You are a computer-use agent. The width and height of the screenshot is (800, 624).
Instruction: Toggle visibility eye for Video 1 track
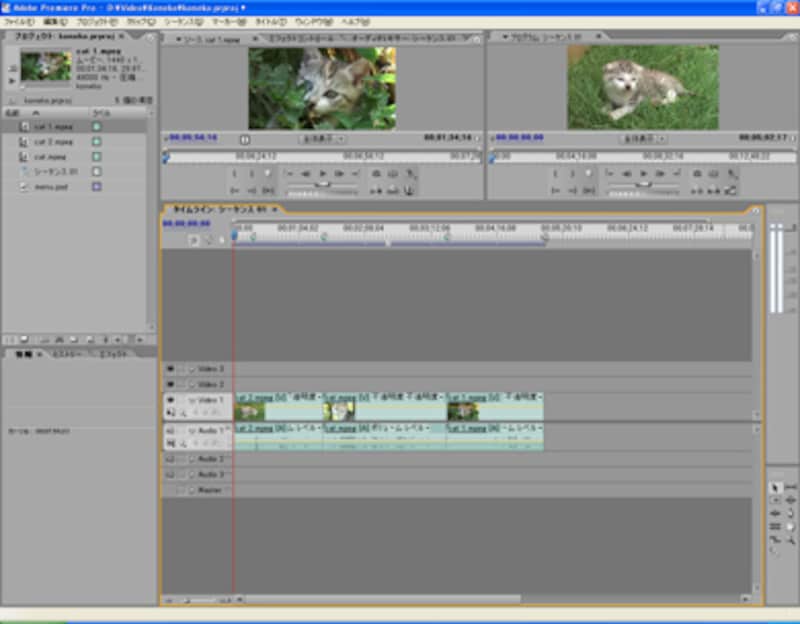170,399
